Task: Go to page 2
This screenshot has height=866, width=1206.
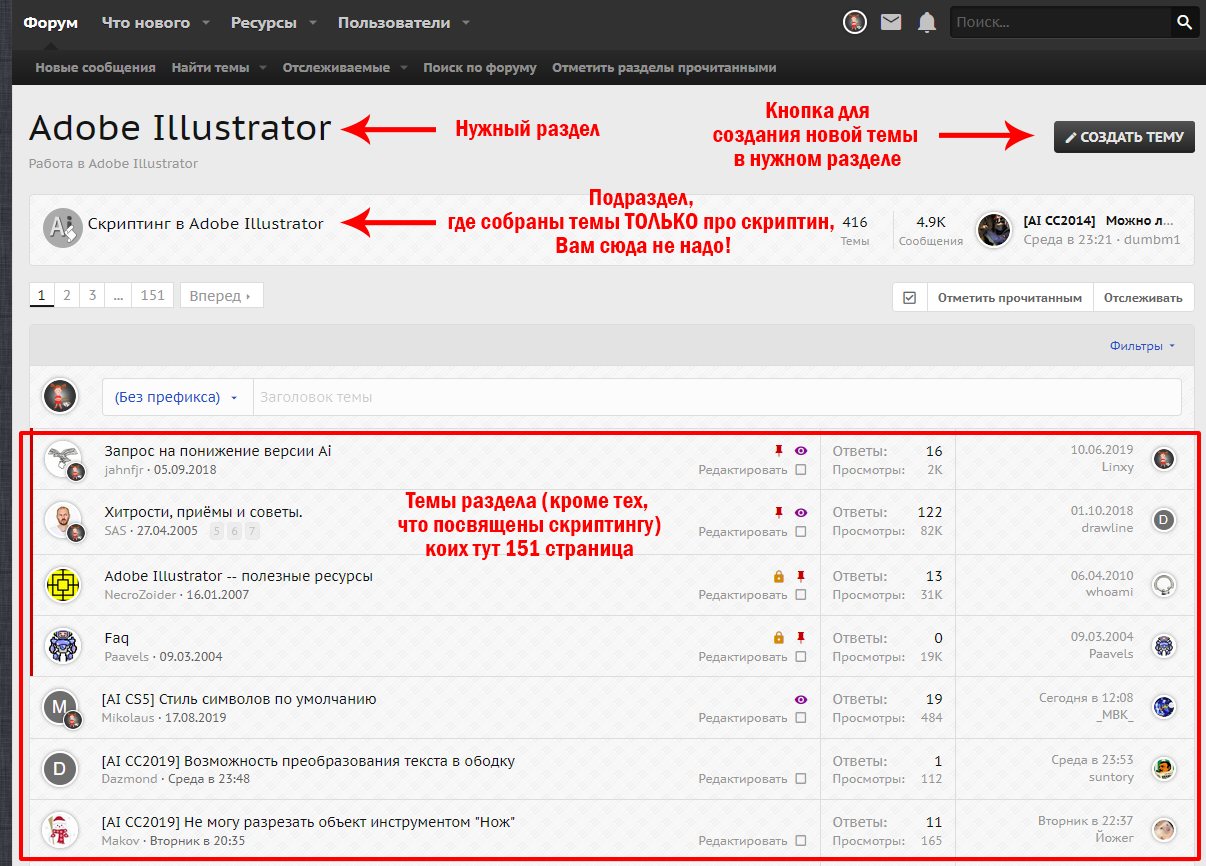Action: (67, 295)
